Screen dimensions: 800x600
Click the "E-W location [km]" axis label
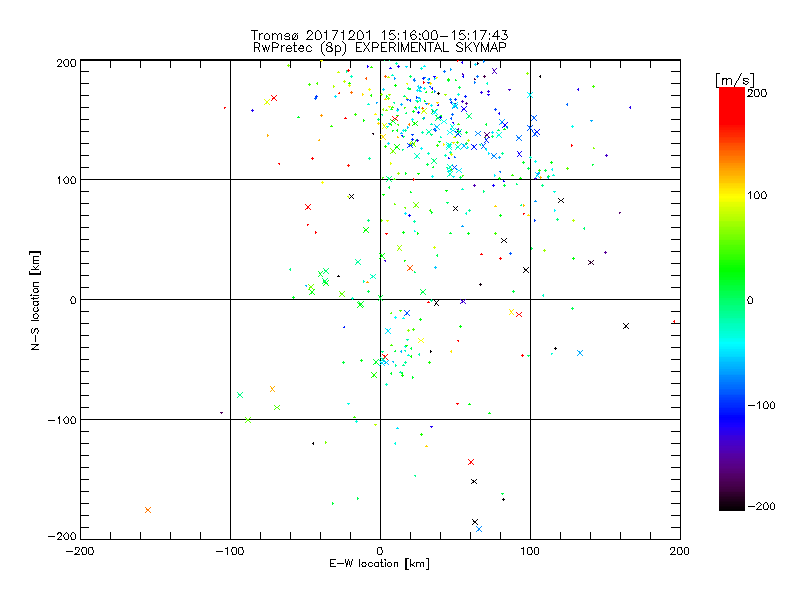[x=380, y=564]
